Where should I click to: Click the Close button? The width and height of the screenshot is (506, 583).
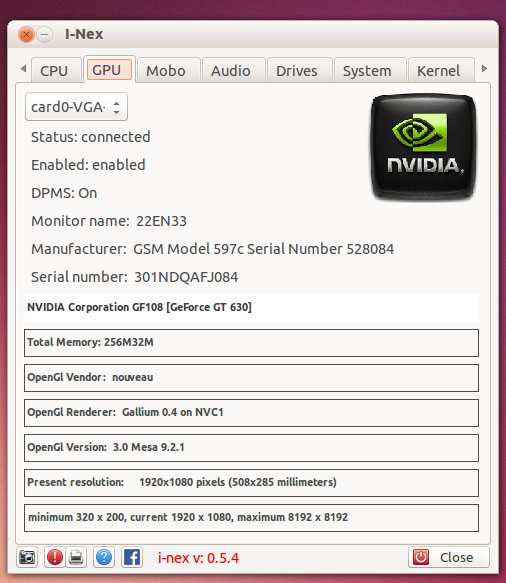coord(449,557)
